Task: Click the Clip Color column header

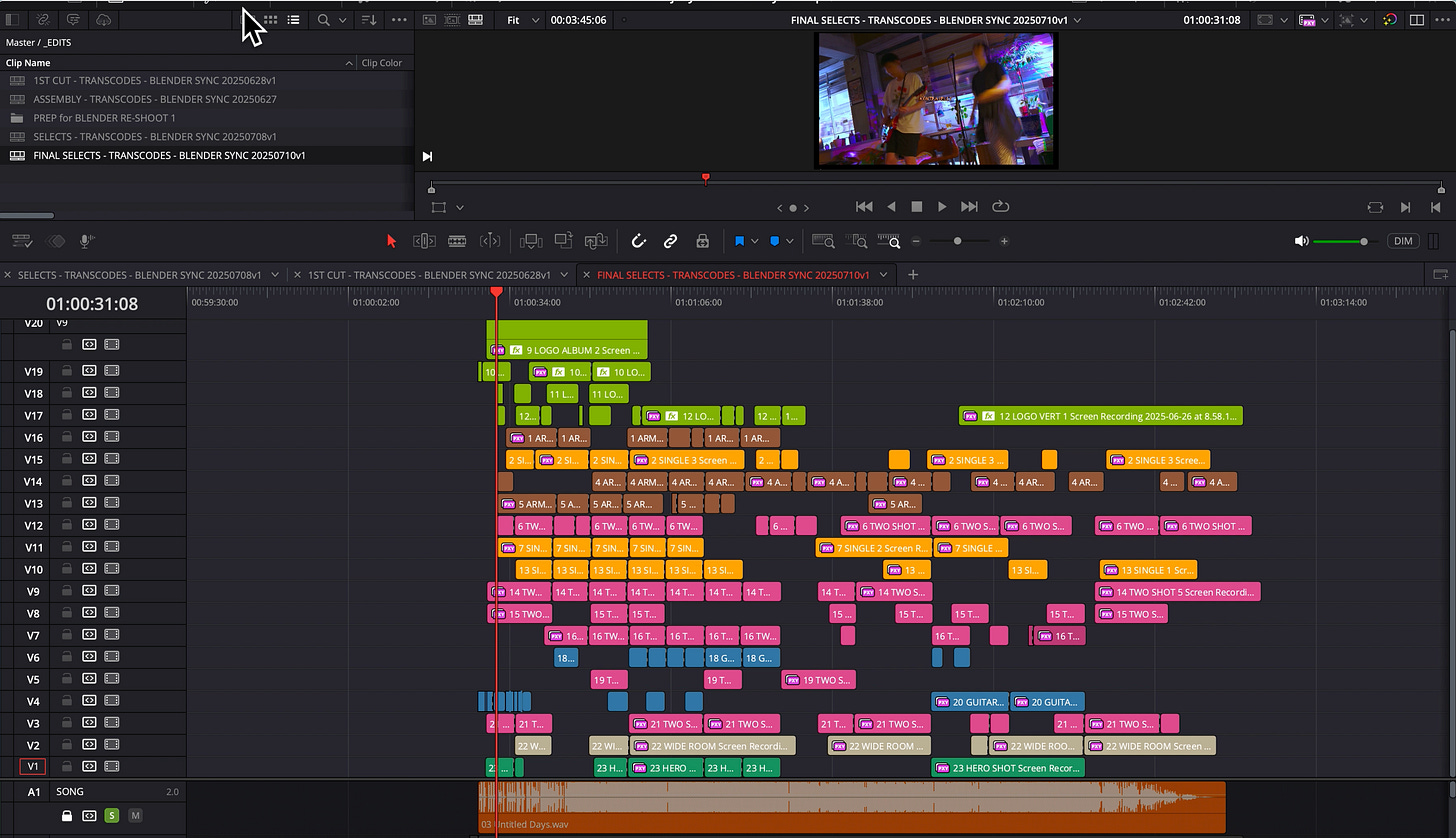Action: click(x=382, y=63)
